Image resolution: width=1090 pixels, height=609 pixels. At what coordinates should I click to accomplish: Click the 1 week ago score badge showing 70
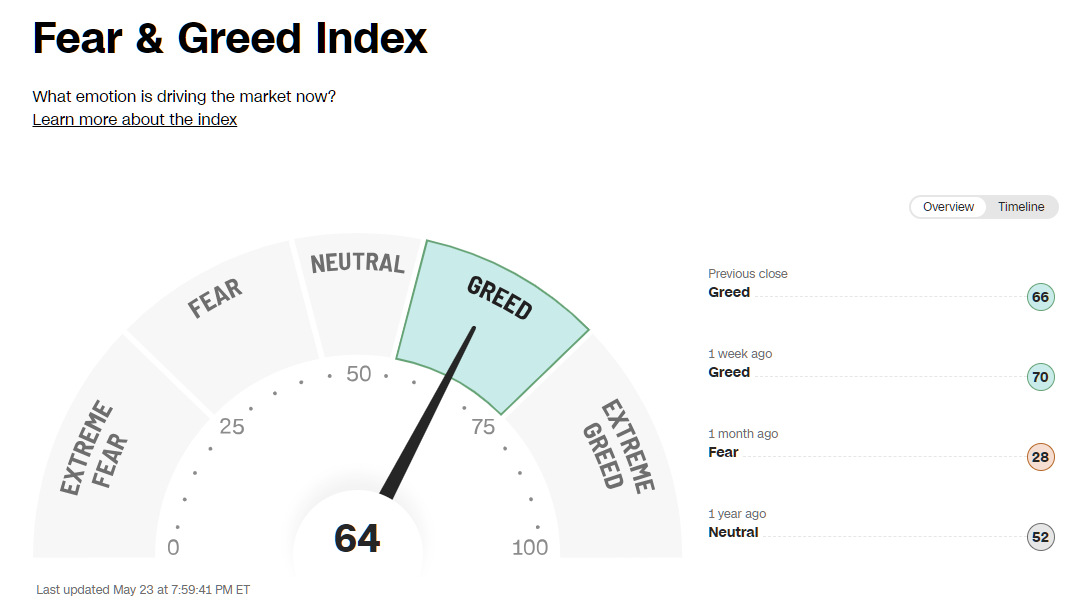(x=1040, y=377)
